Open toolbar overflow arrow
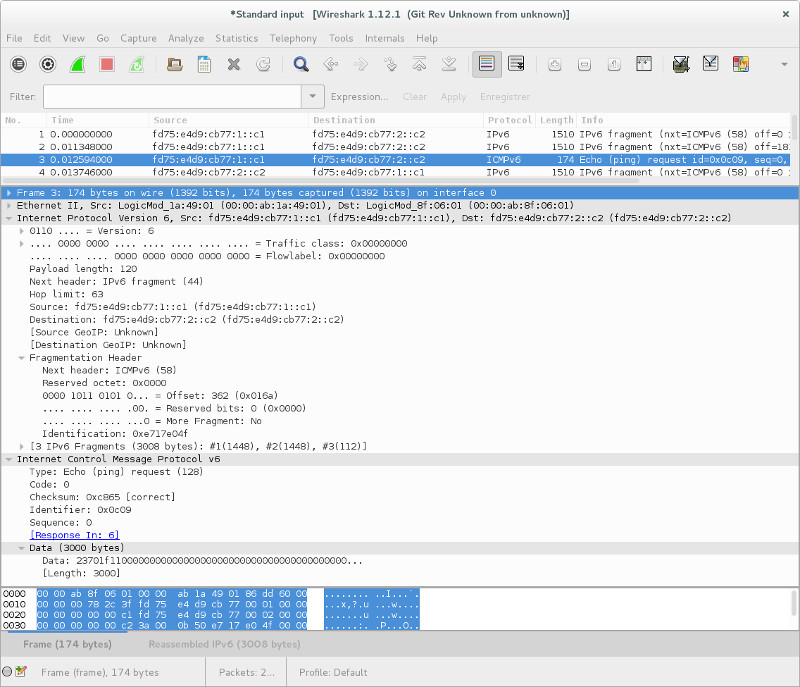 click(784, 64)
